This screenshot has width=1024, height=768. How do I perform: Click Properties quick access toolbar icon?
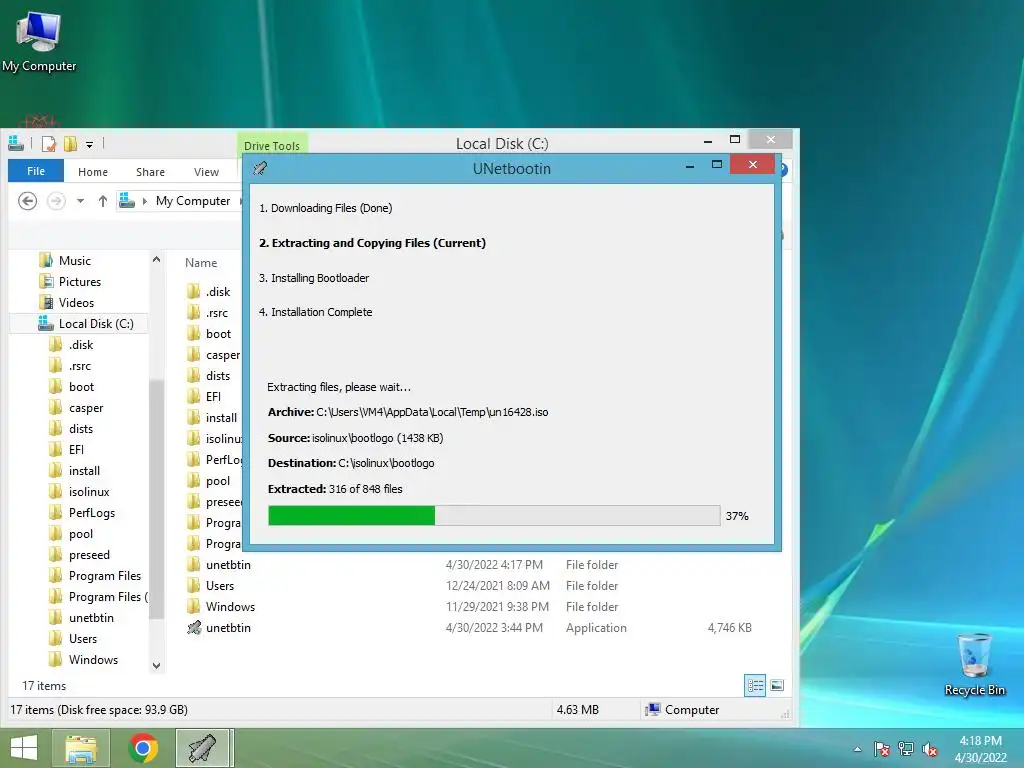[x=49, y=143]
